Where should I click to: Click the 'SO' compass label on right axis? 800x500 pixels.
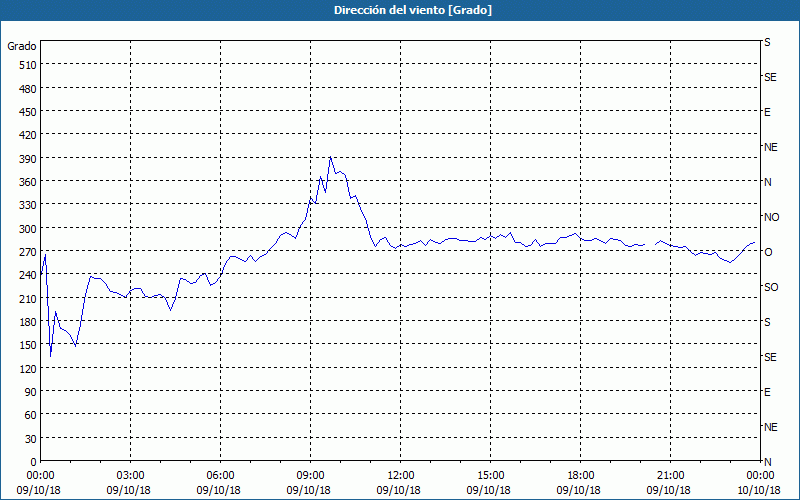pos(771,287)
